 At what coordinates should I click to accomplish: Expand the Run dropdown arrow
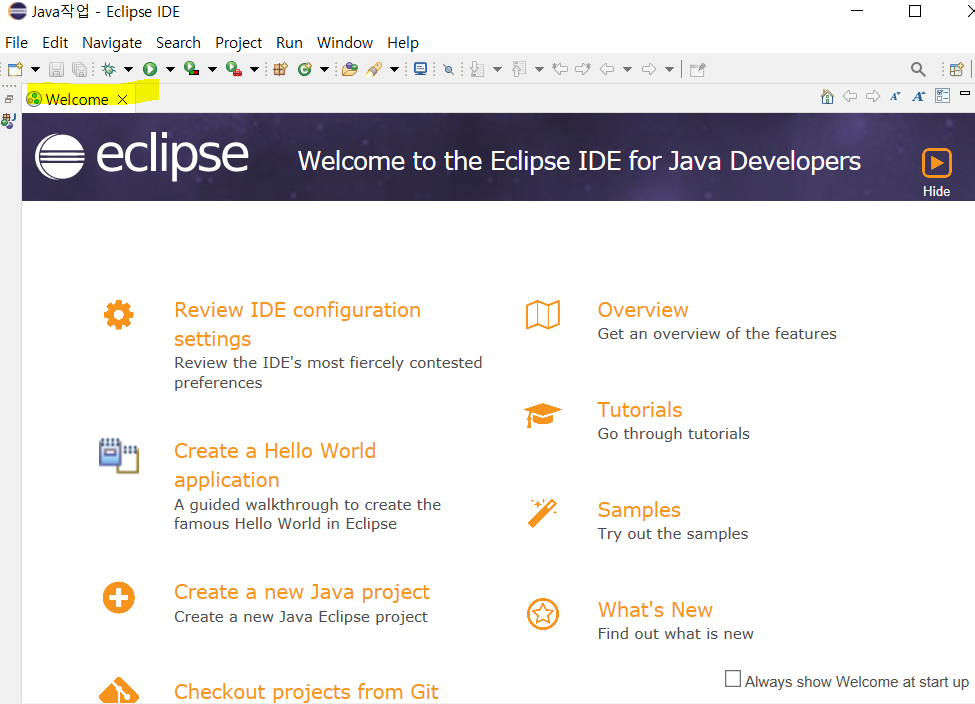[170, 69]
